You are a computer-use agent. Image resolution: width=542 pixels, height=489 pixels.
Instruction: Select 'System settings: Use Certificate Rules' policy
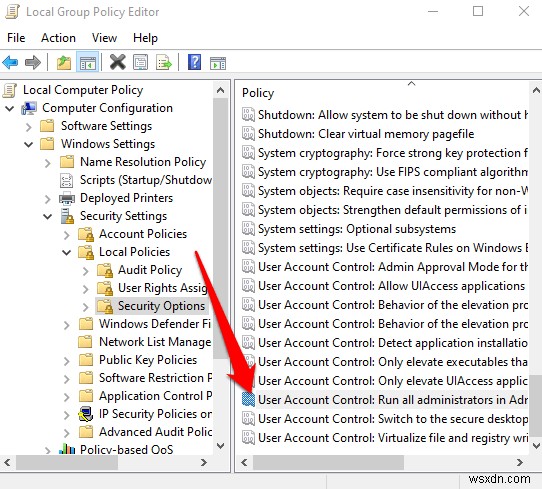(x=393, y=248)
